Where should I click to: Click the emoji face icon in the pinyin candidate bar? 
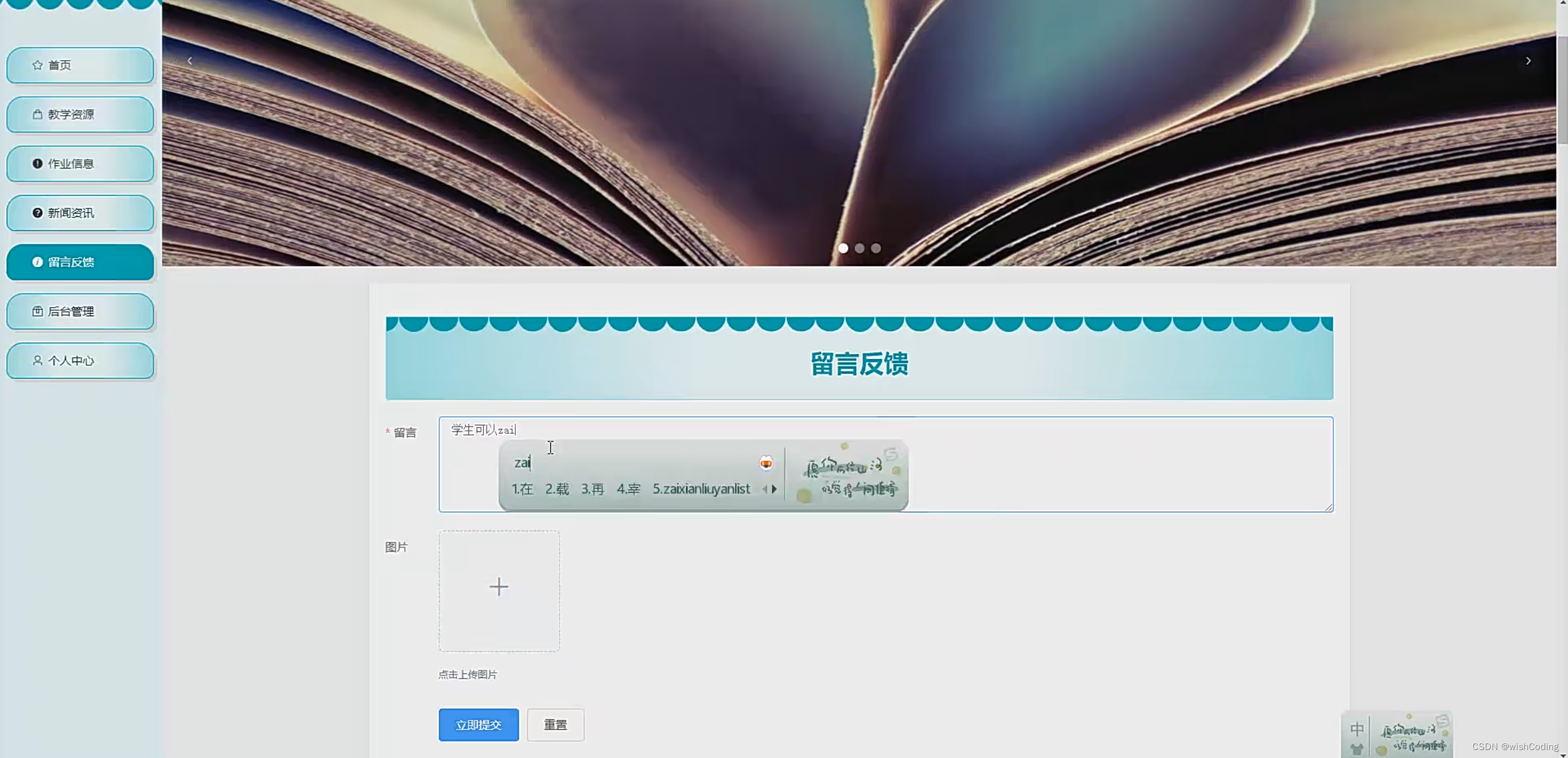pyautogui.click(x=766, y=463)
